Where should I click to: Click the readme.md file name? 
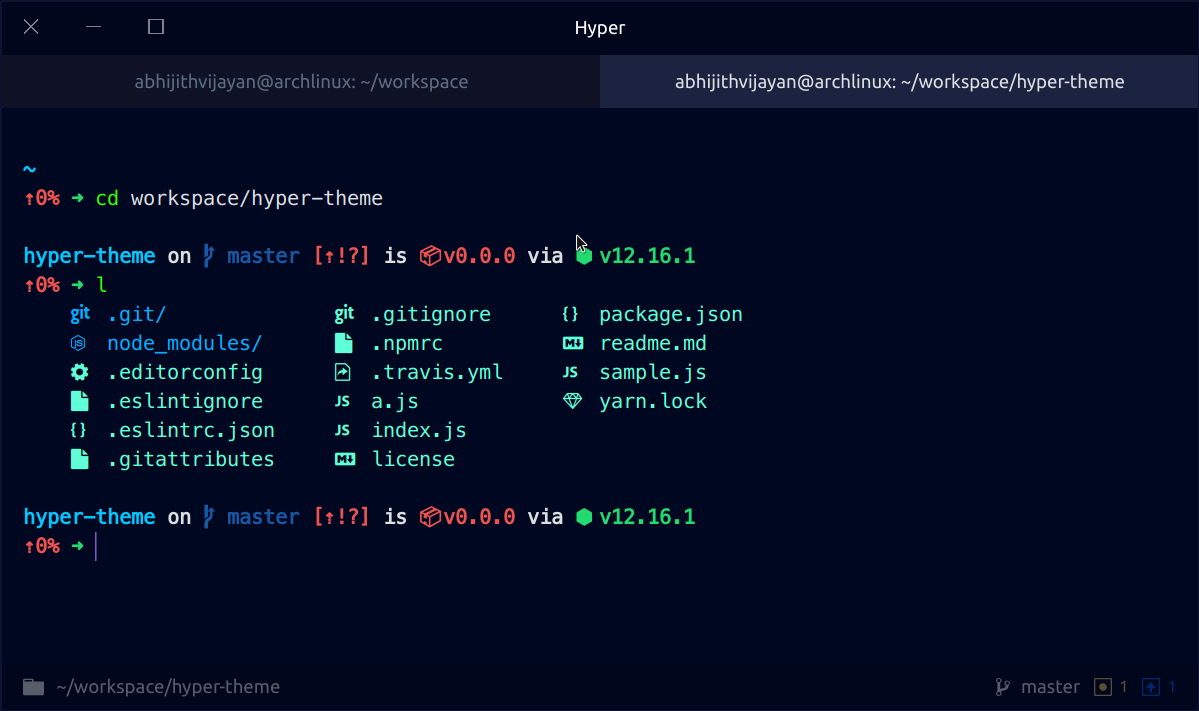coord(653,343)
